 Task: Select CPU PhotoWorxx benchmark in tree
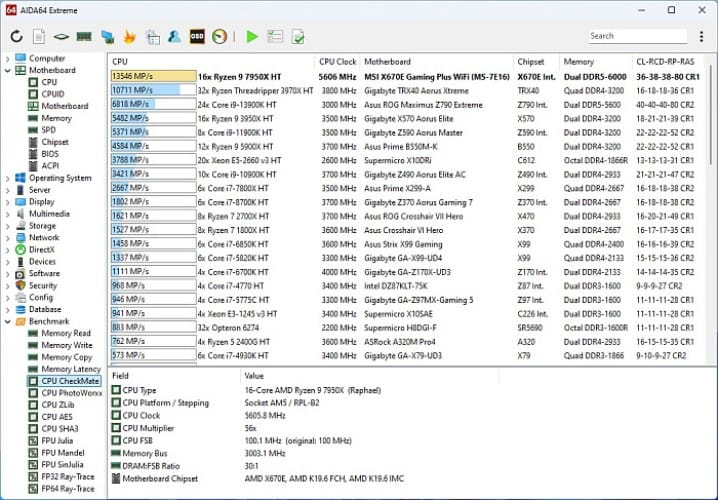point(74,393)
